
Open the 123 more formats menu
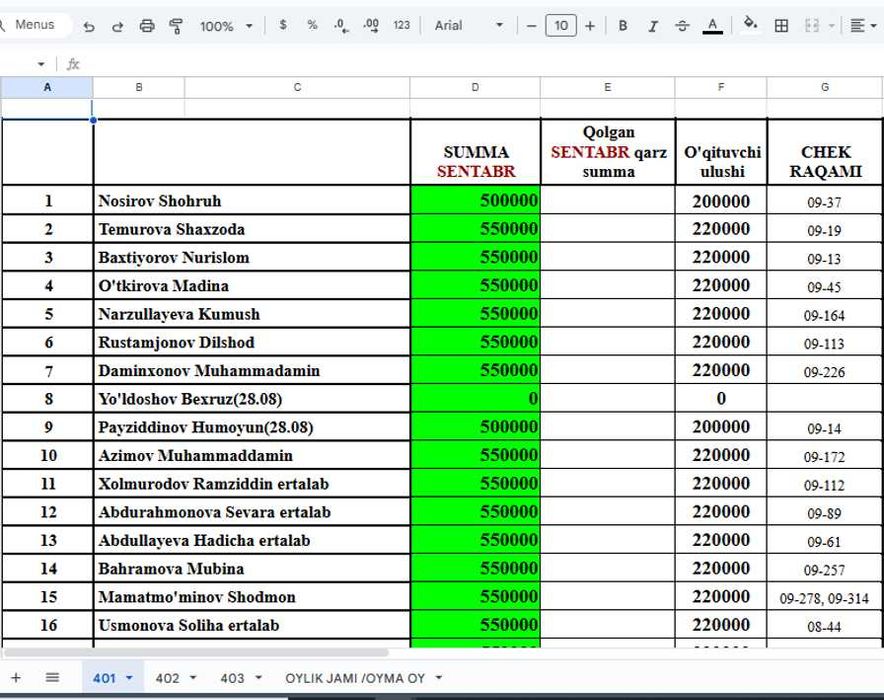click(x=401, y=25)
